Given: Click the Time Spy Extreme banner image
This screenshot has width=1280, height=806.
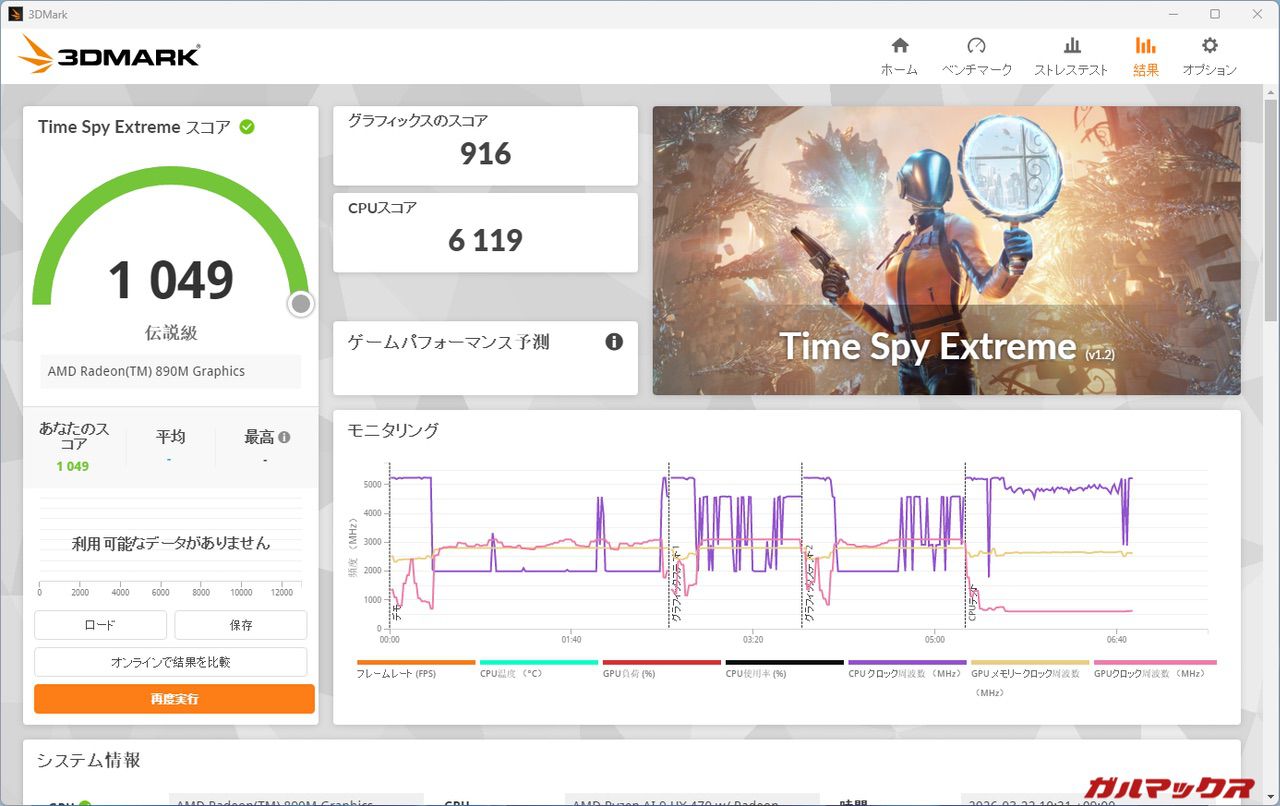Looking at the screenshot, I should (x=946, y=250).
